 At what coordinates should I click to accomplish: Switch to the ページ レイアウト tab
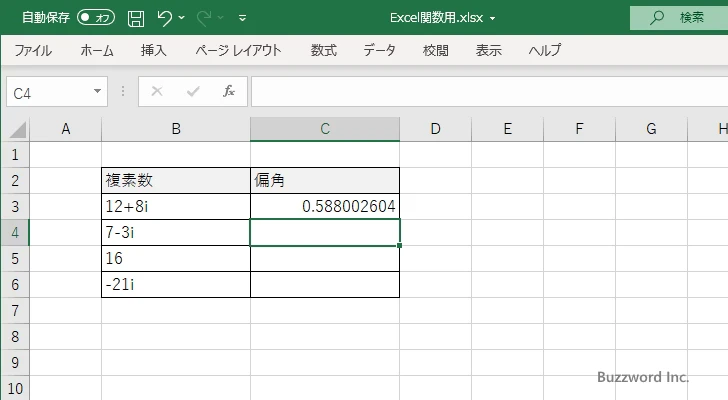(x=238, y=50)
